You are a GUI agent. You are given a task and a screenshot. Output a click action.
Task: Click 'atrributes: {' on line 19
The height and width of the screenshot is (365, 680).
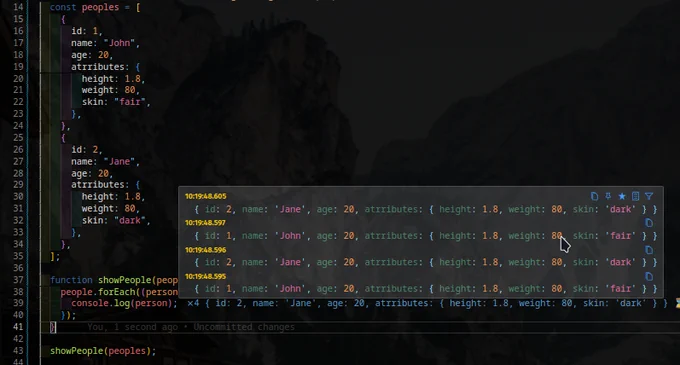click(x=105, y=67)
